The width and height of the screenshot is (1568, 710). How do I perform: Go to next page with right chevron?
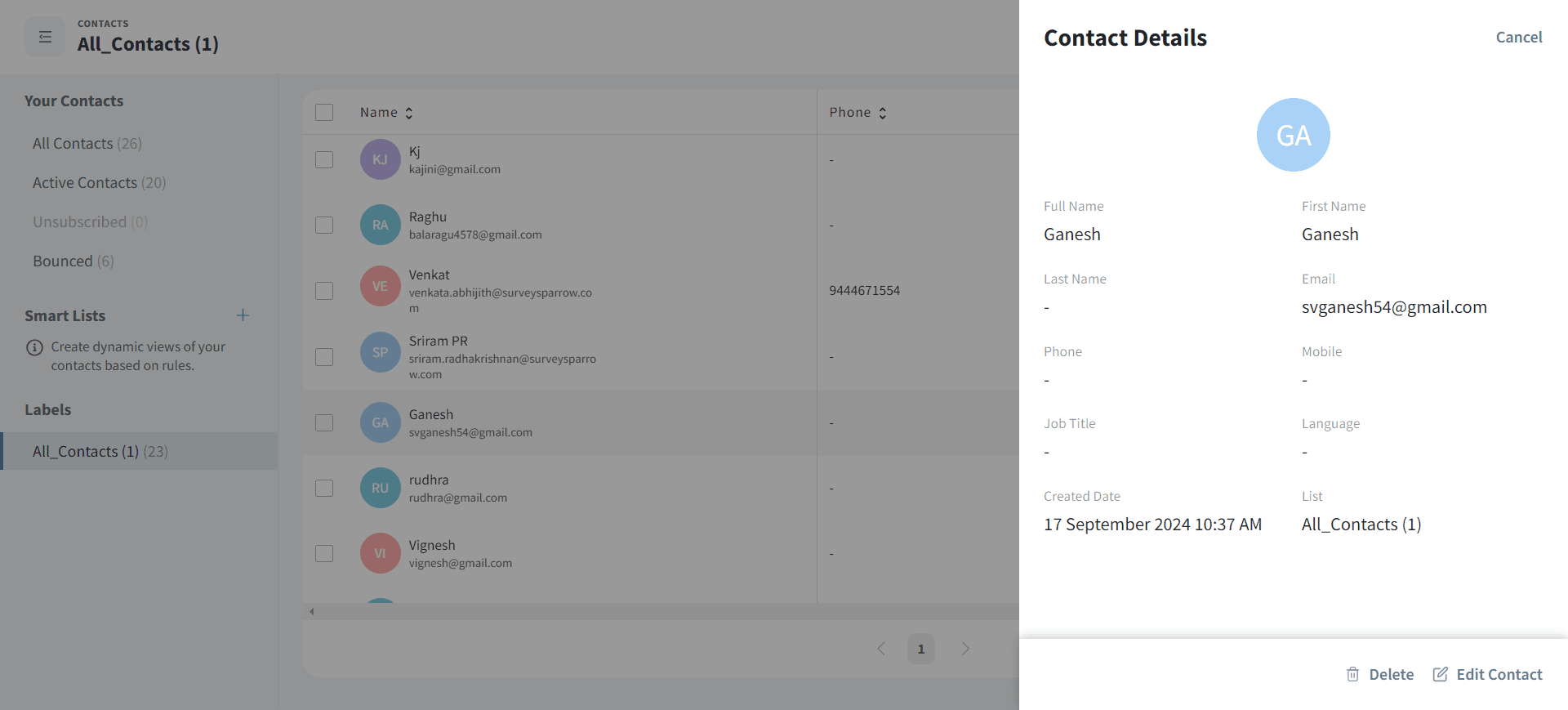click(x=965, y=649)
